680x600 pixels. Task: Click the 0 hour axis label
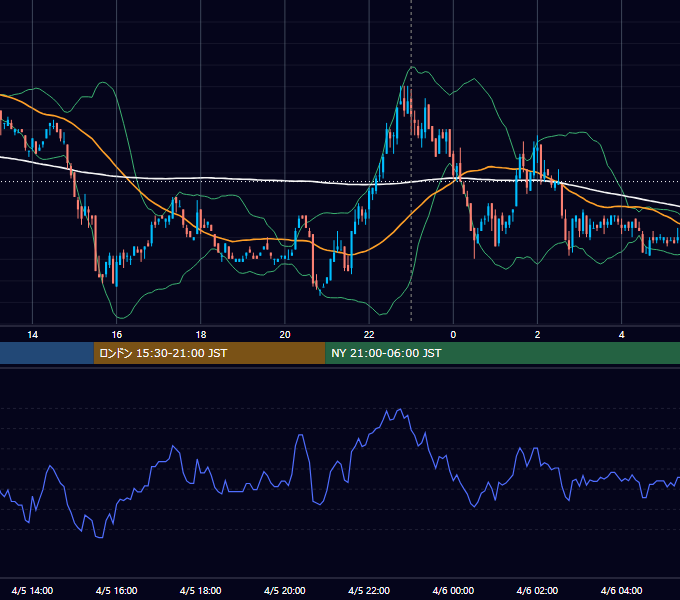(453, 335)
